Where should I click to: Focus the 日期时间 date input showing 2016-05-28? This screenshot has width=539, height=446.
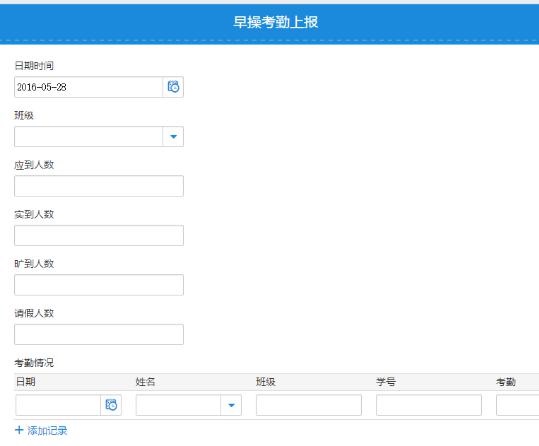coord(88,87)
